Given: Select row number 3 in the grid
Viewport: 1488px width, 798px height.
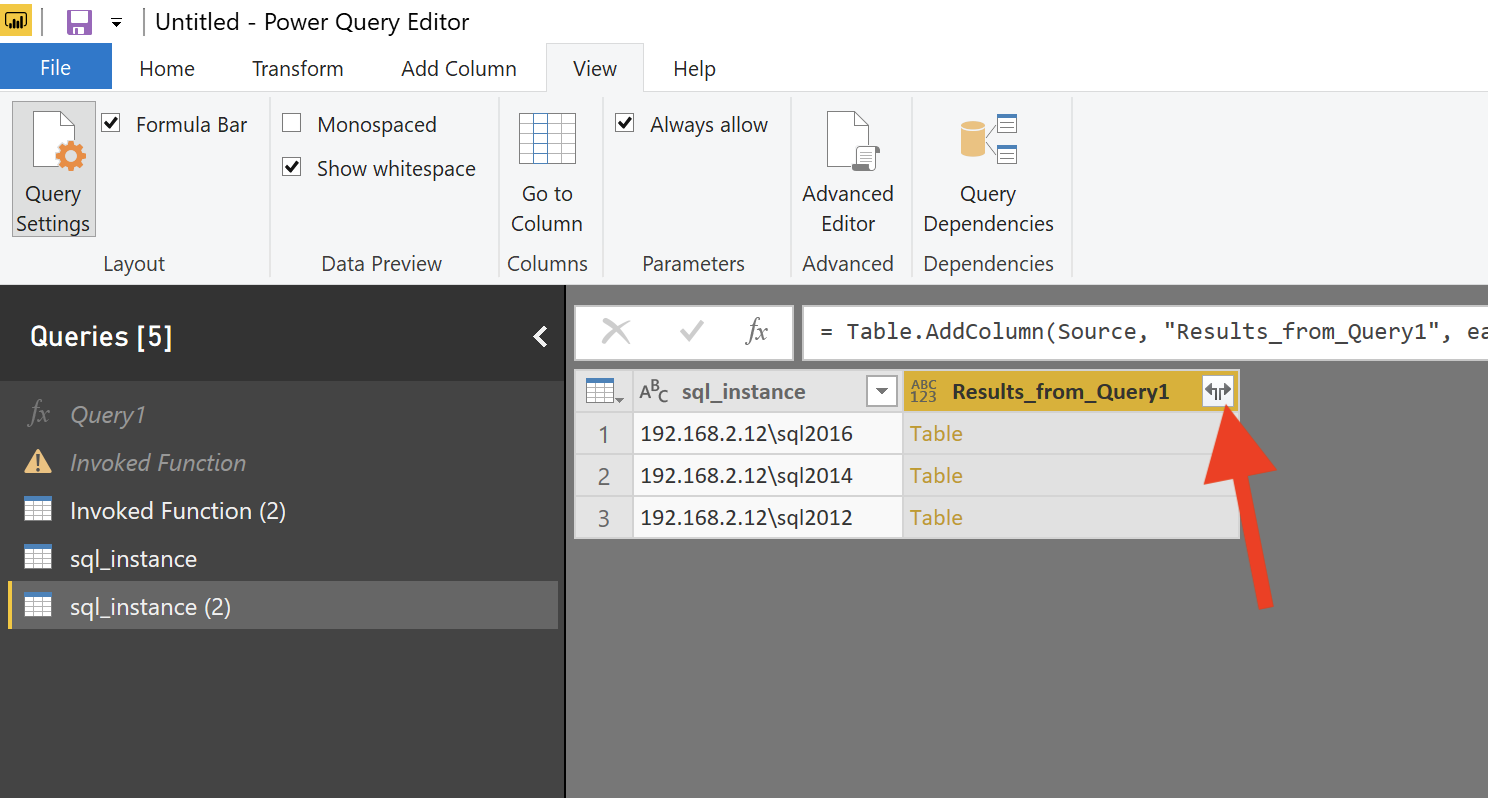Looking at the screenshot, I should 604,518.
